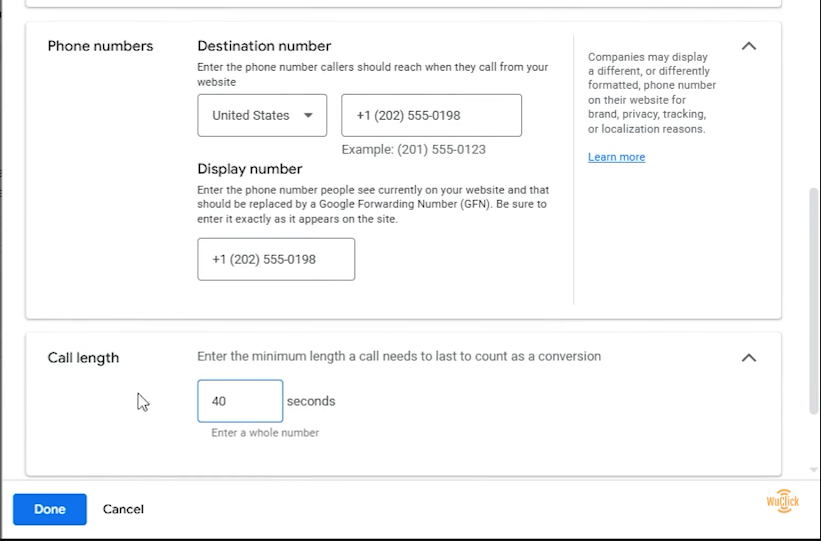This screenshot has height=541, width=821.
Task: Click the help text about companies' numbers
Action: tap(652, 93)
